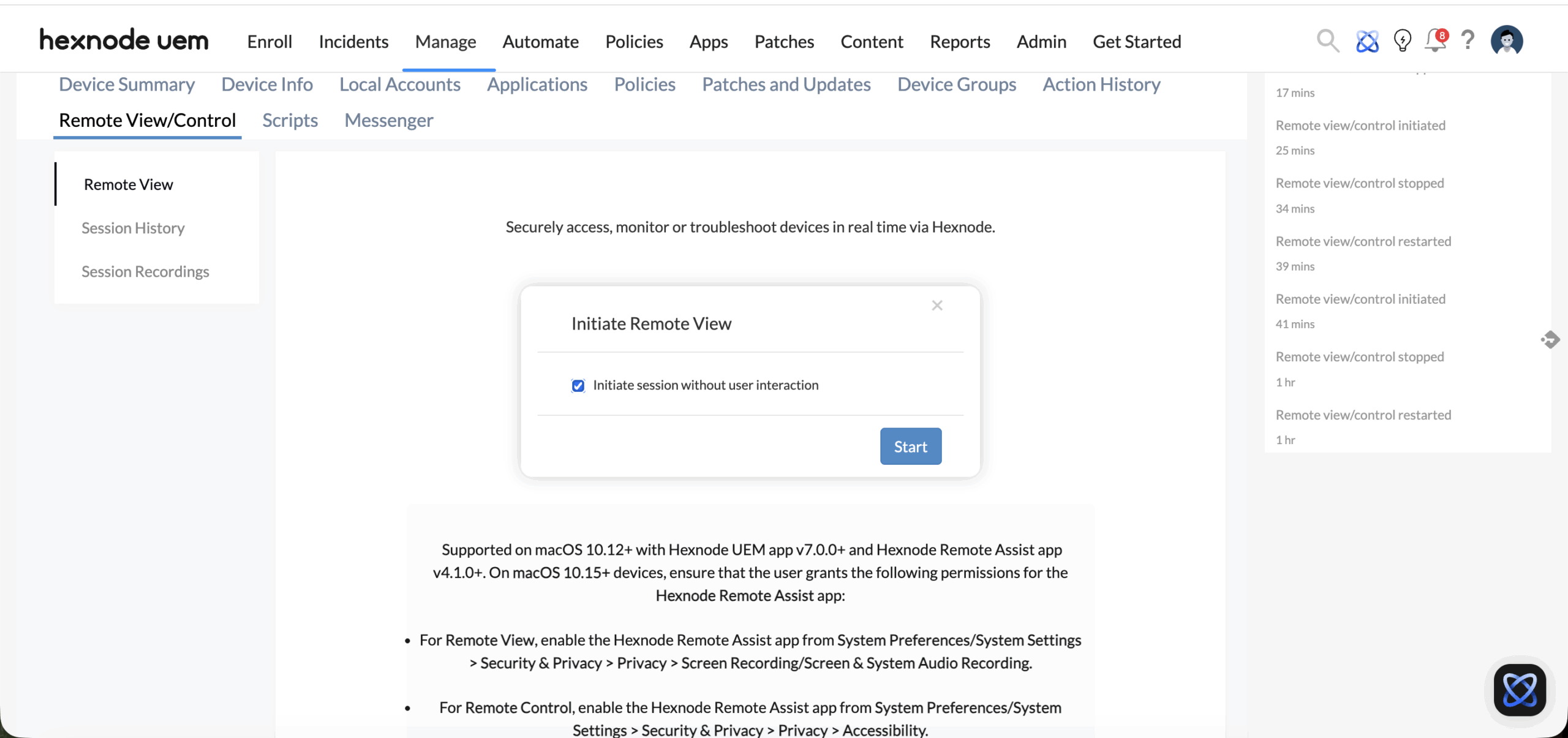
Task: Switch to the Action History tab
Action: click(1101, 85)
